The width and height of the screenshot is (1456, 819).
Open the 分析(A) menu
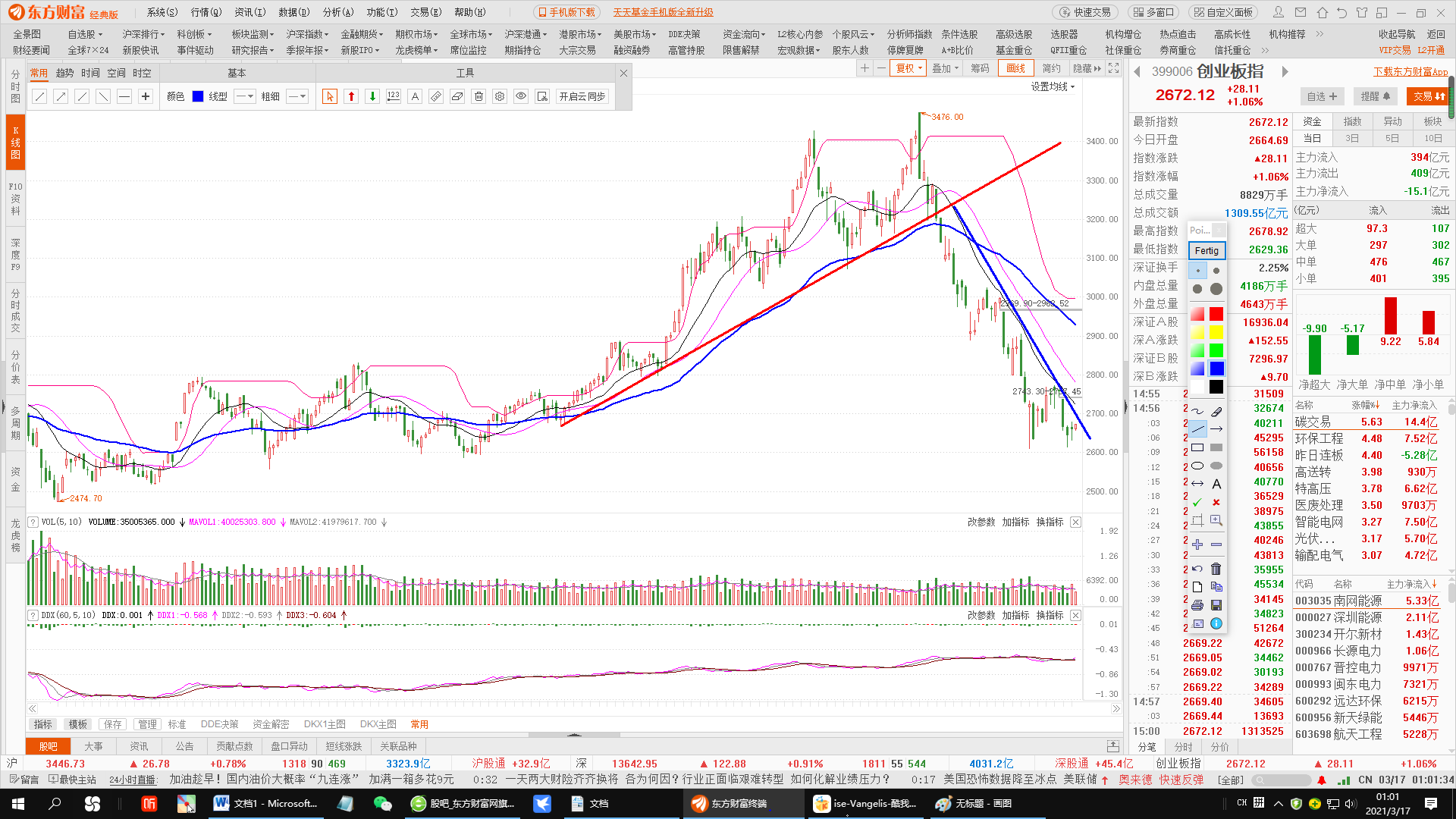(337, 12)
